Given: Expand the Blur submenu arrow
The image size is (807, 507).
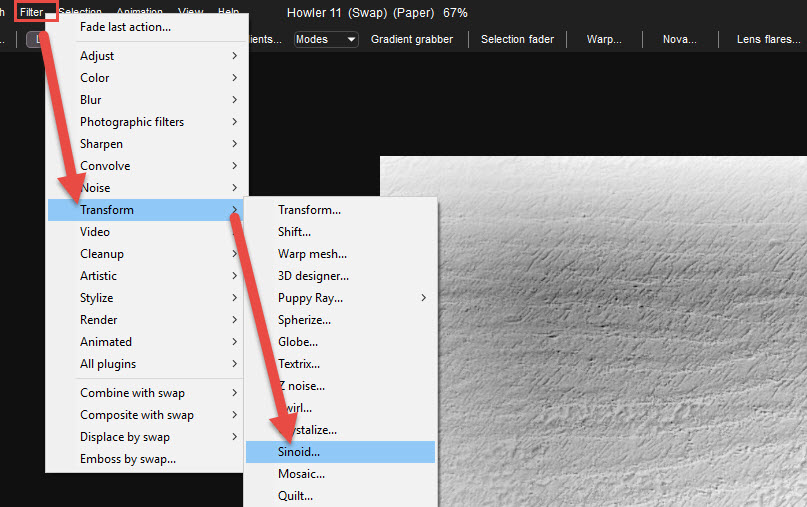Looking at the screenshot, I should click(234, 100).
